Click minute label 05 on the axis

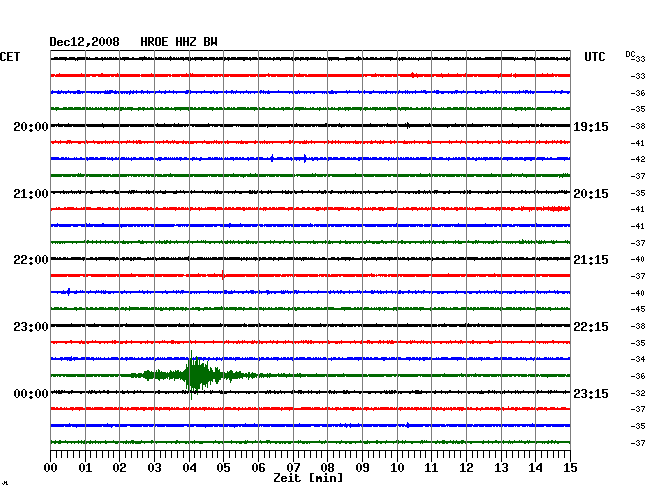click(x=223, y=468)
